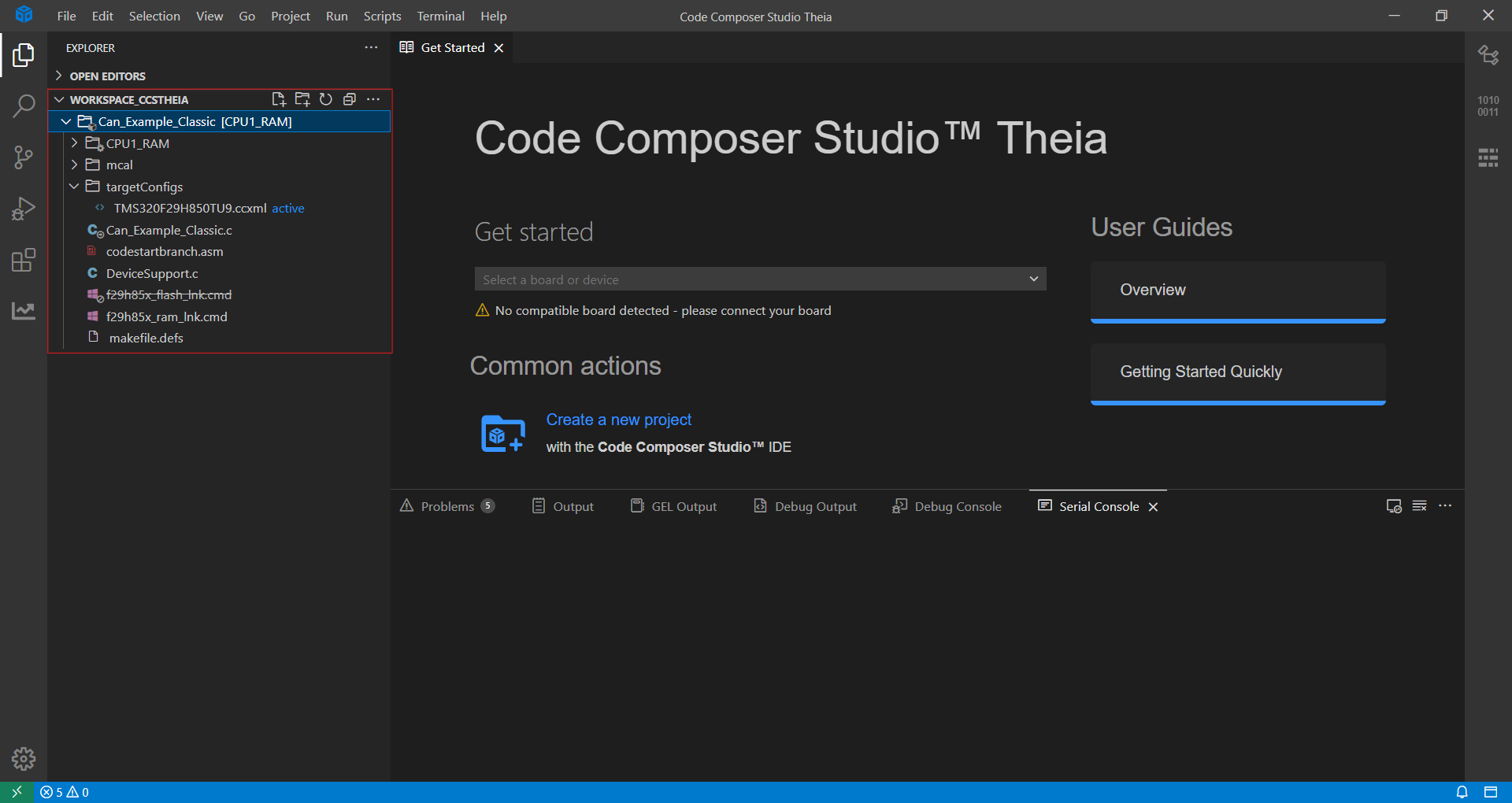Open notifications bell in status bar
This screenshot has width=1512, height=803.
[x=1462, y=792]
